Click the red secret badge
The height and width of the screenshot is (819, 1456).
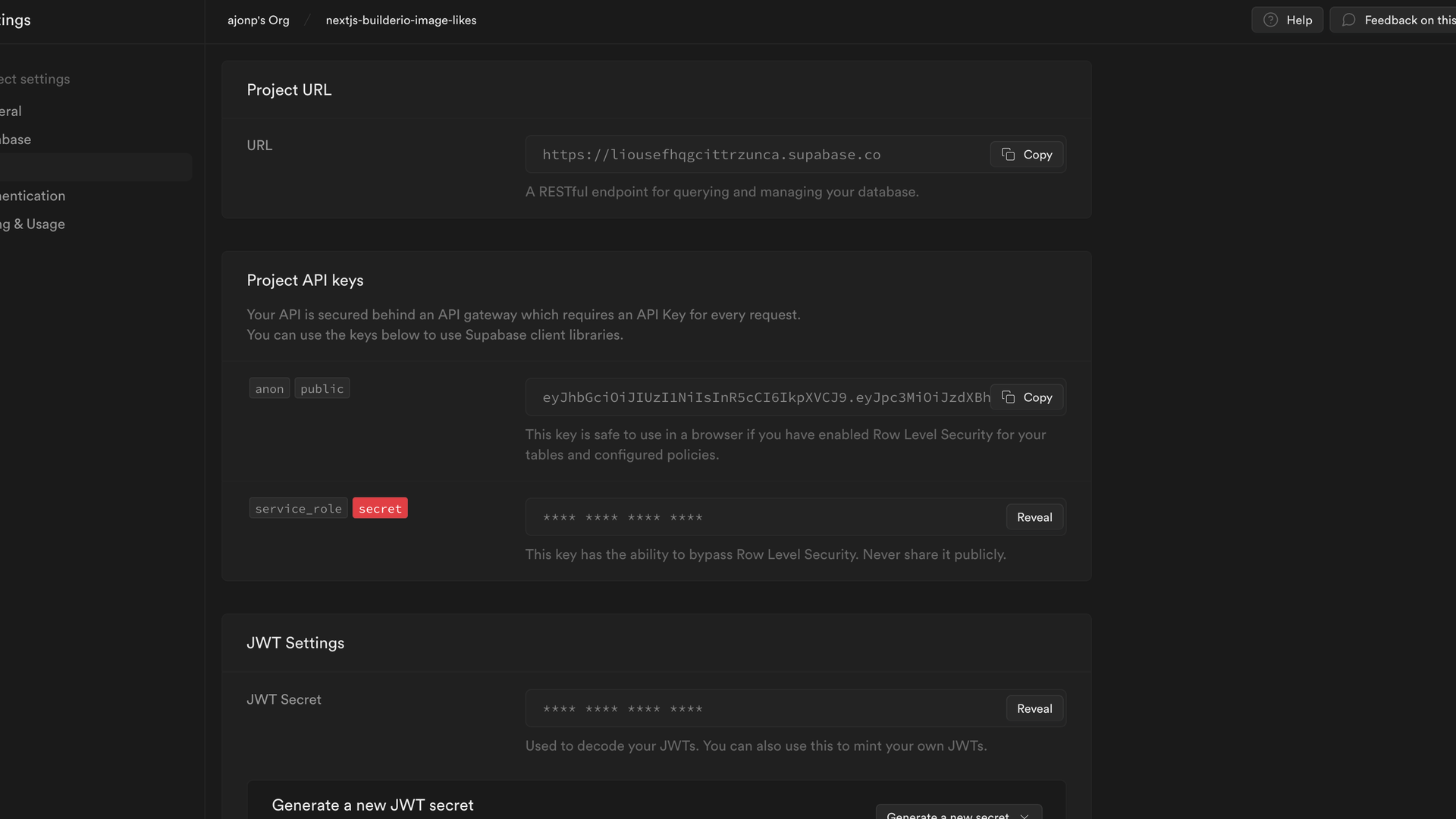point(380,509)
